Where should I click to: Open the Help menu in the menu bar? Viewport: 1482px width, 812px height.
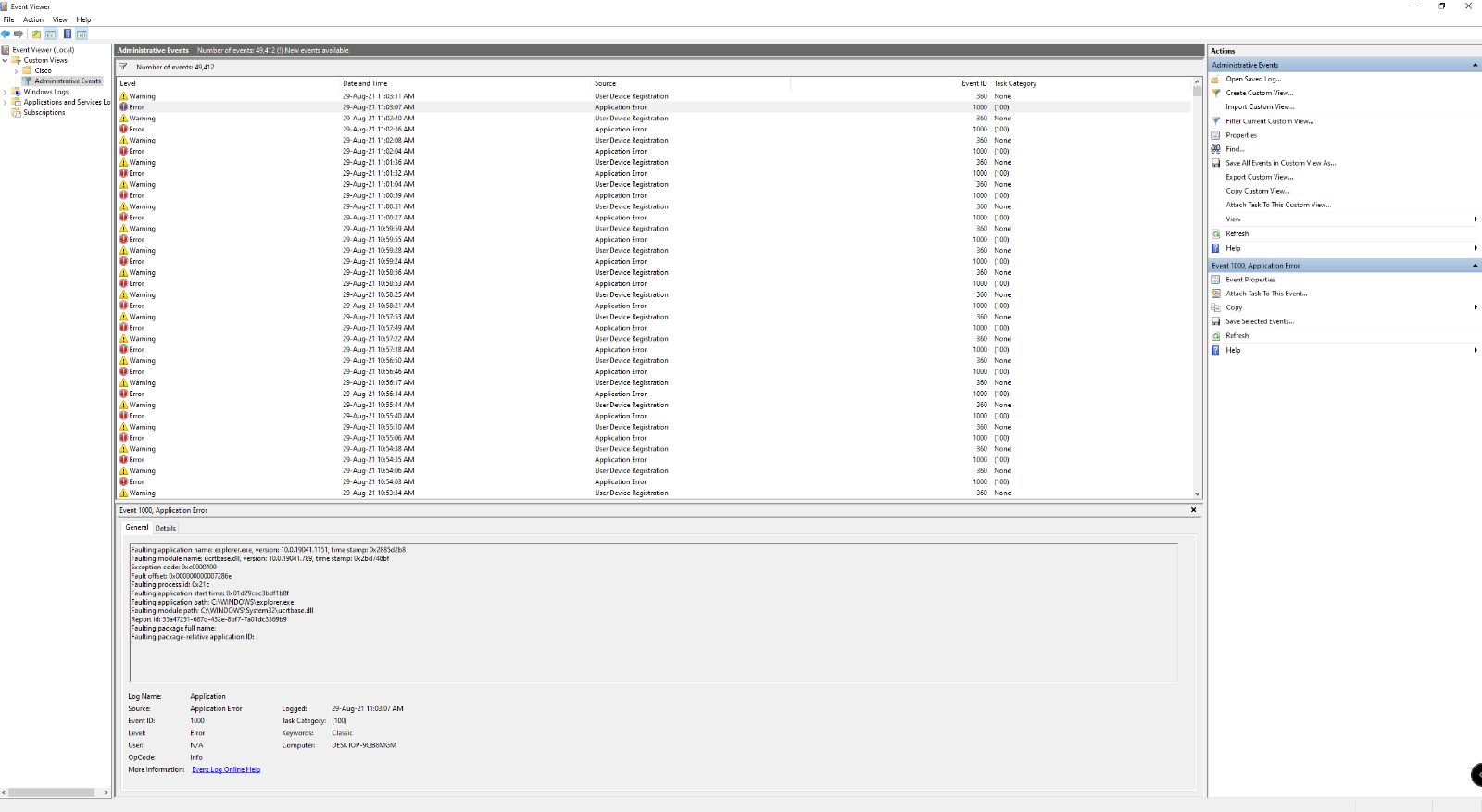tap(84, 19)
